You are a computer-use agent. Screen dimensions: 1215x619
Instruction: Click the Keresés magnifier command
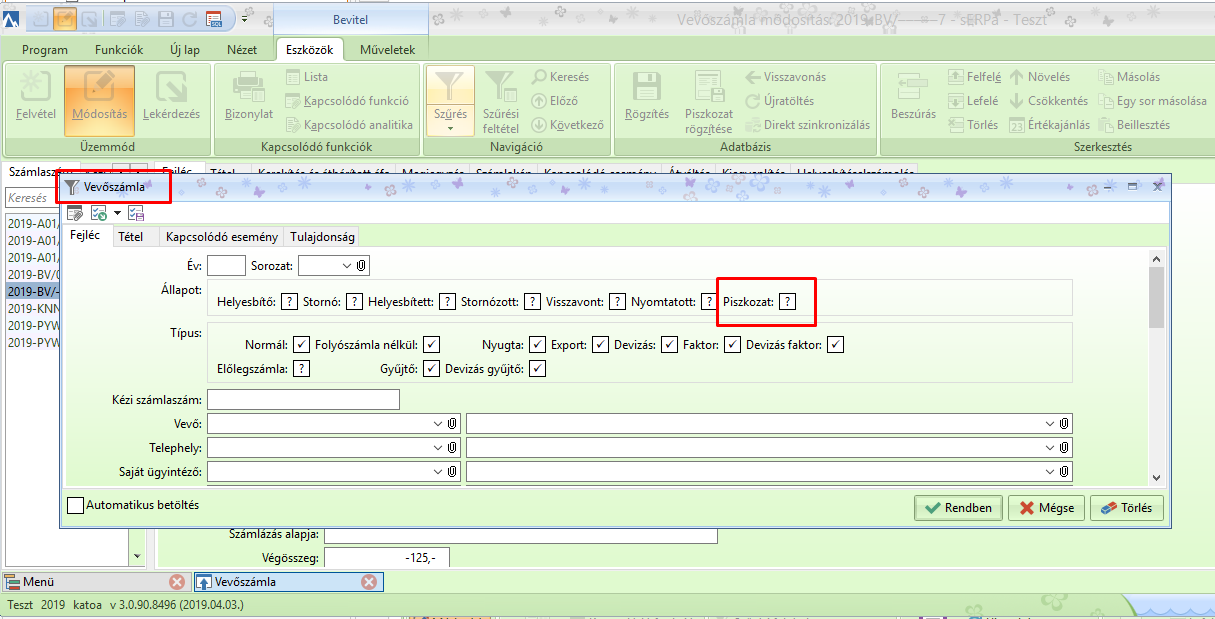(x=560, y=77)
